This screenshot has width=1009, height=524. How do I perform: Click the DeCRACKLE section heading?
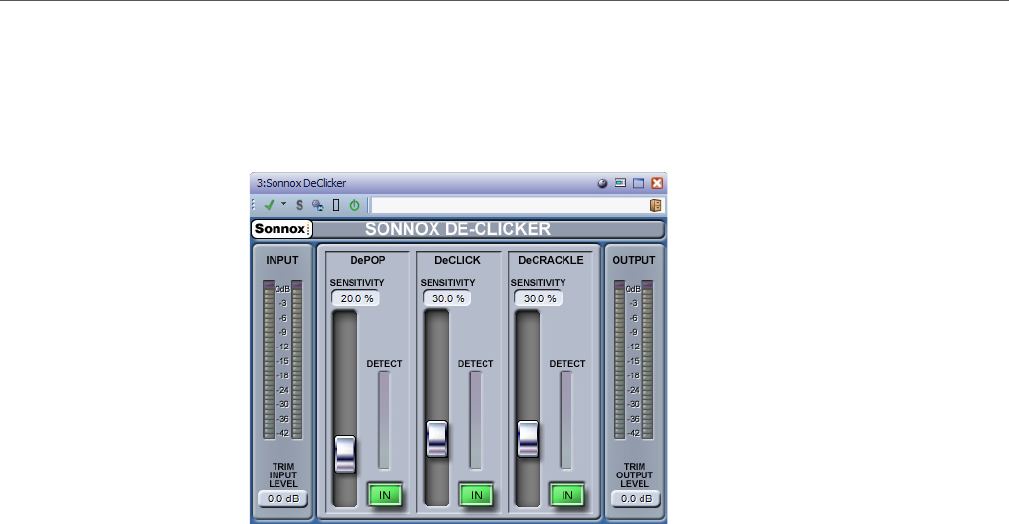click(551, 260)
